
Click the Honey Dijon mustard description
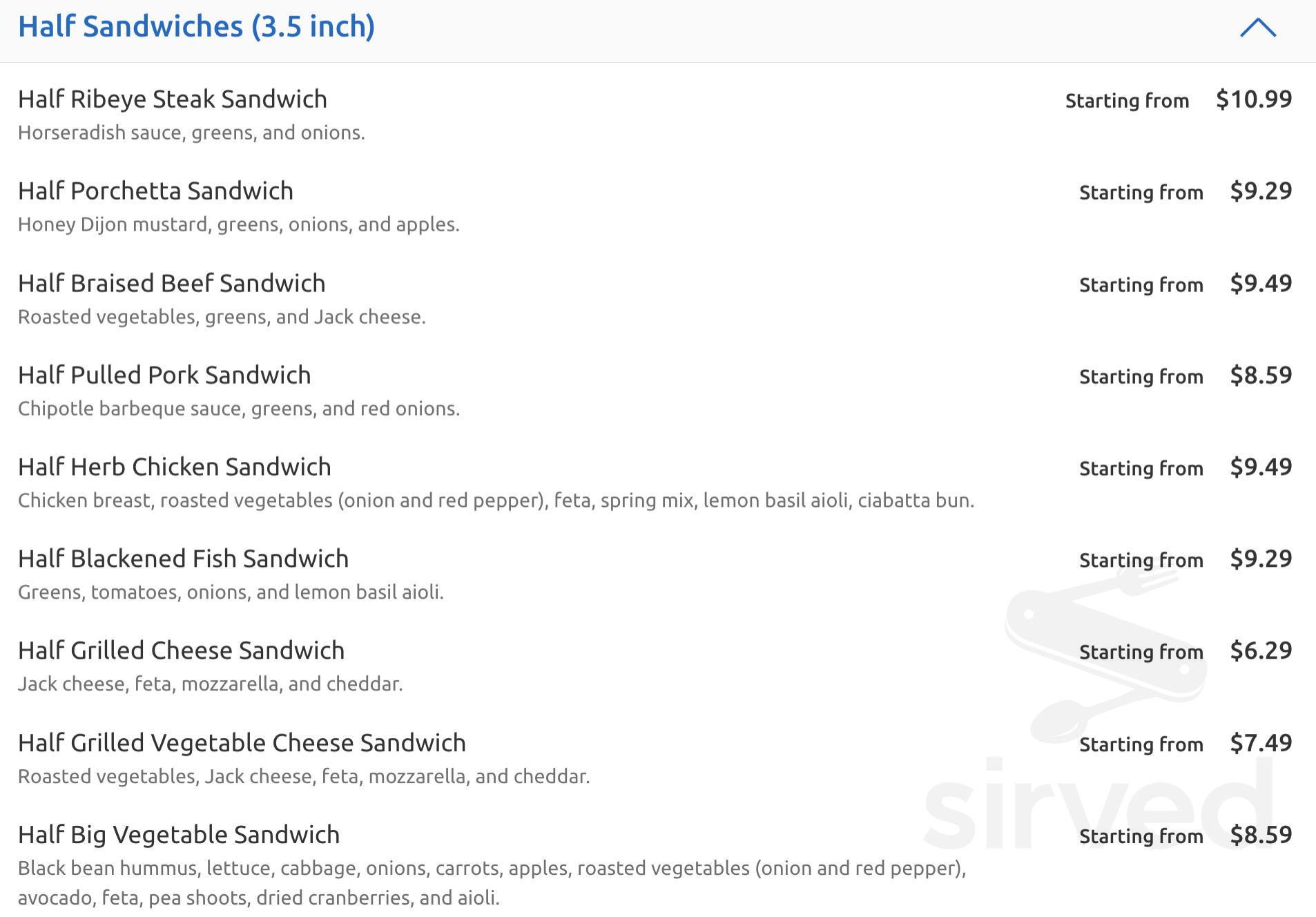click(x=238, y=225)
